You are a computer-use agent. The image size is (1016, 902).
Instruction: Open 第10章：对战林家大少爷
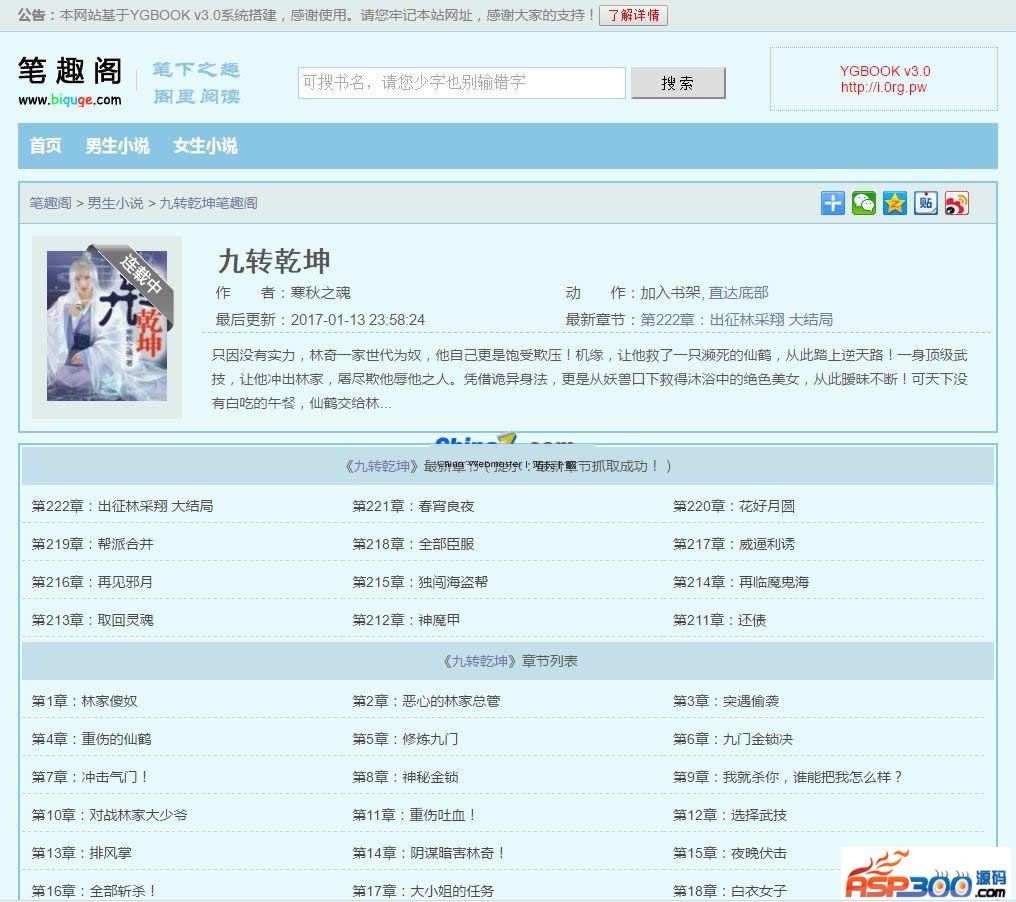coord(110,815)
